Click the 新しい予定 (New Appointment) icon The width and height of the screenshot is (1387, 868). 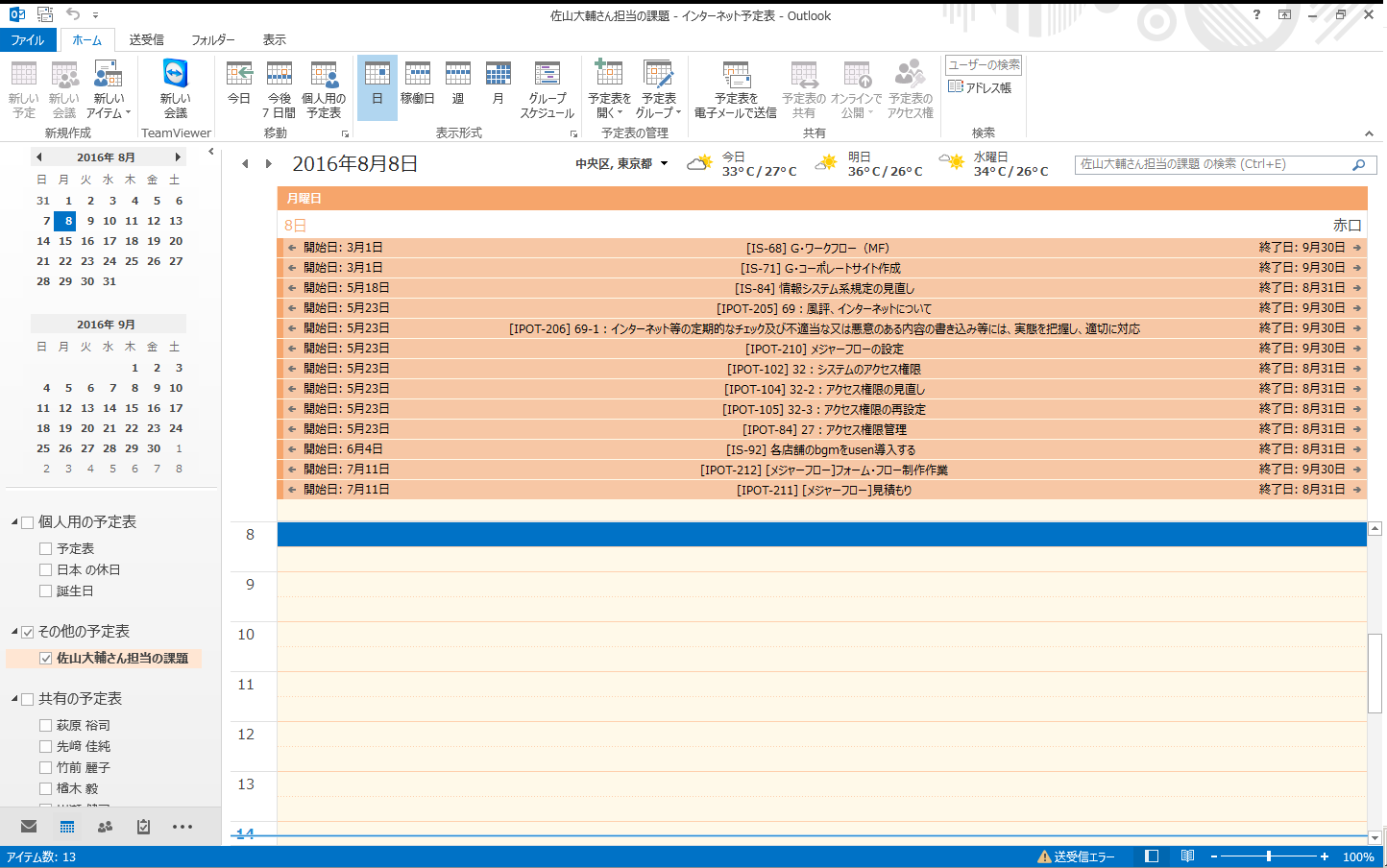coord(23,88)
